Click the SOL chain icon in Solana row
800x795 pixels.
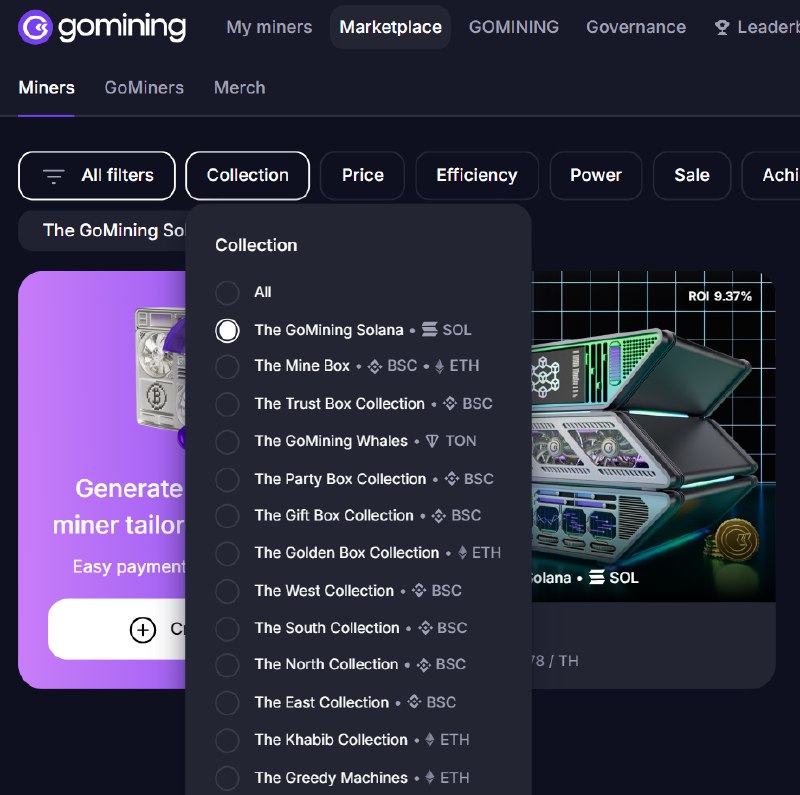(x=430, y=330)
